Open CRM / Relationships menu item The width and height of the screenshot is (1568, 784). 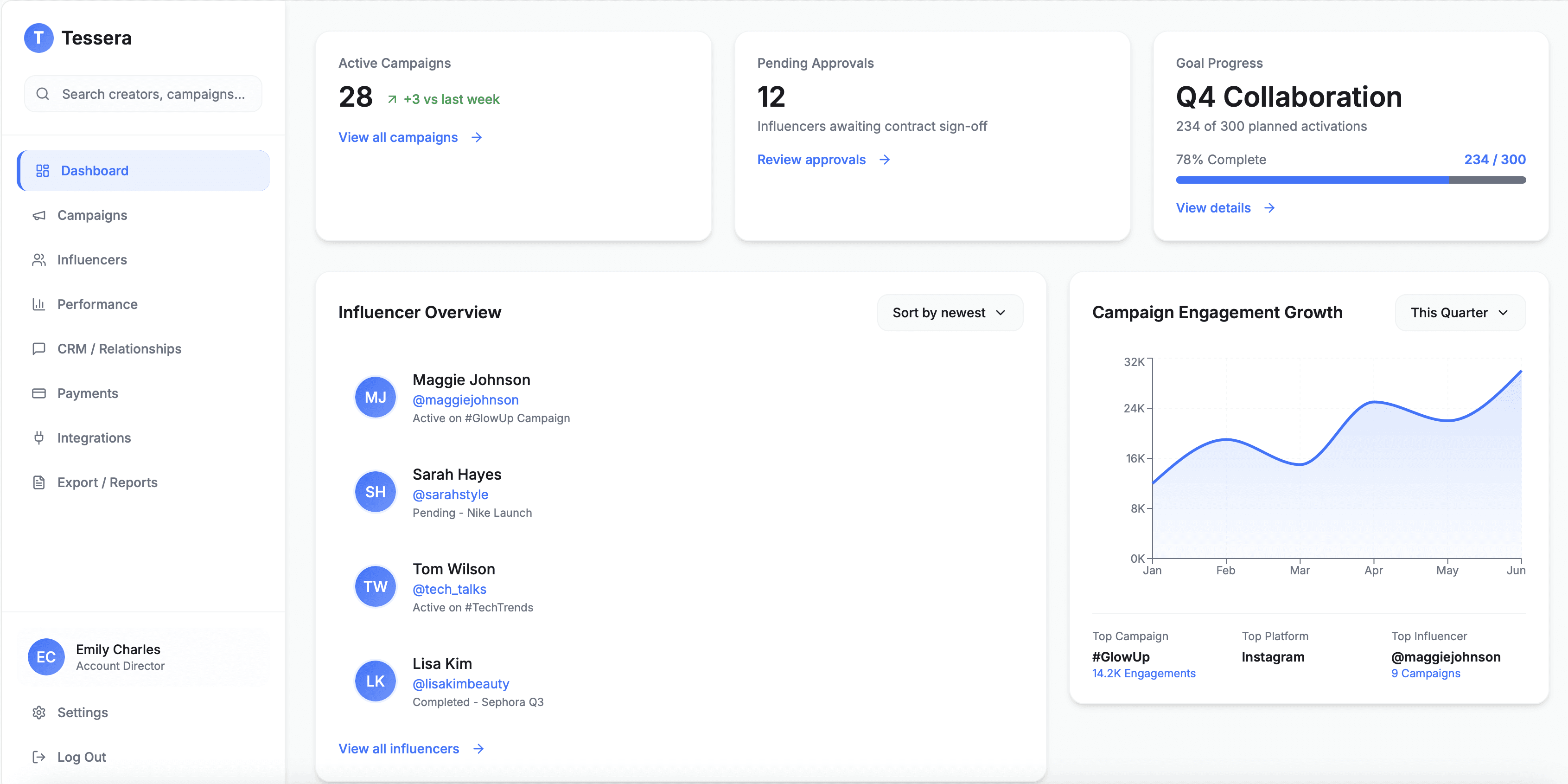tap(143, 348)
